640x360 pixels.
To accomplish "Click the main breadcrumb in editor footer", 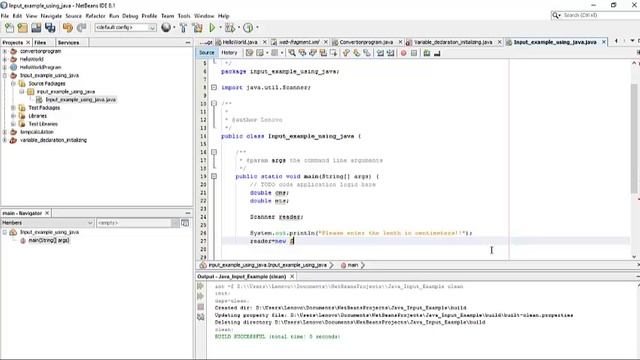I will click(x=353, y=265).
